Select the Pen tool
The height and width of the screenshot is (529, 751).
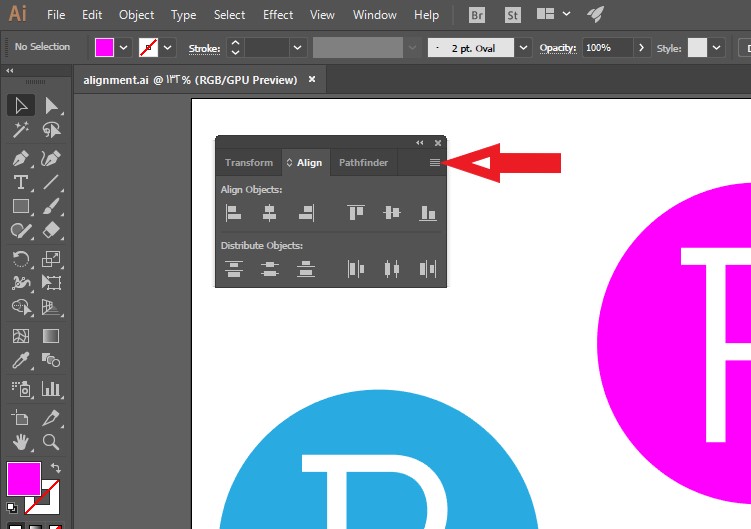[x=21, y=158]
